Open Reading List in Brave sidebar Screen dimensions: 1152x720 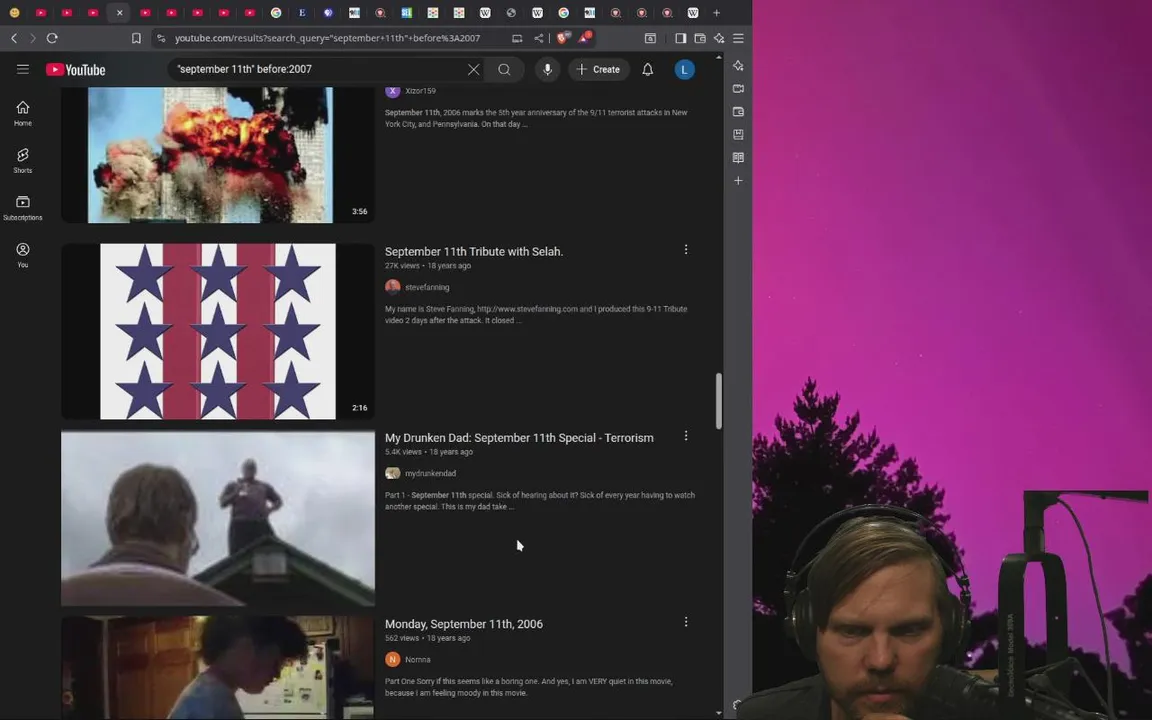[738, 157]
